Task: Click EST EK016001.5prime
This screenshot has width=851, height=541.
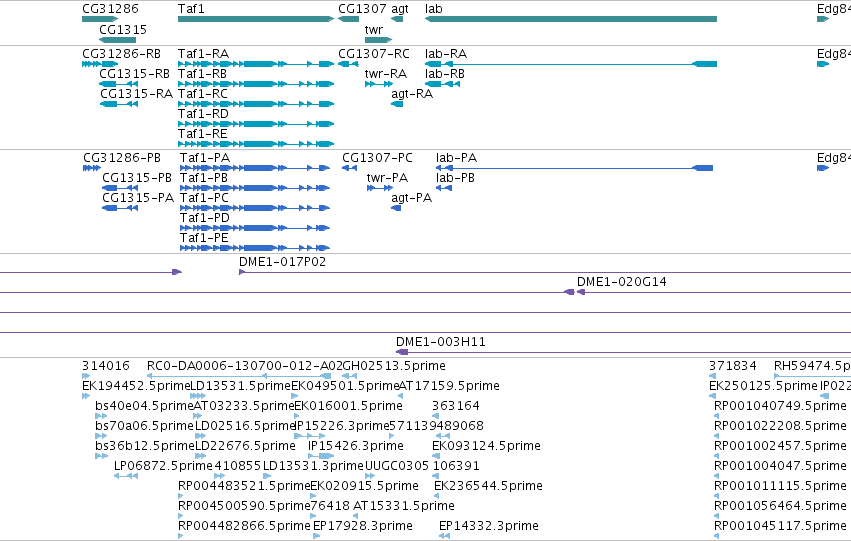Action: tap(296, 416)
